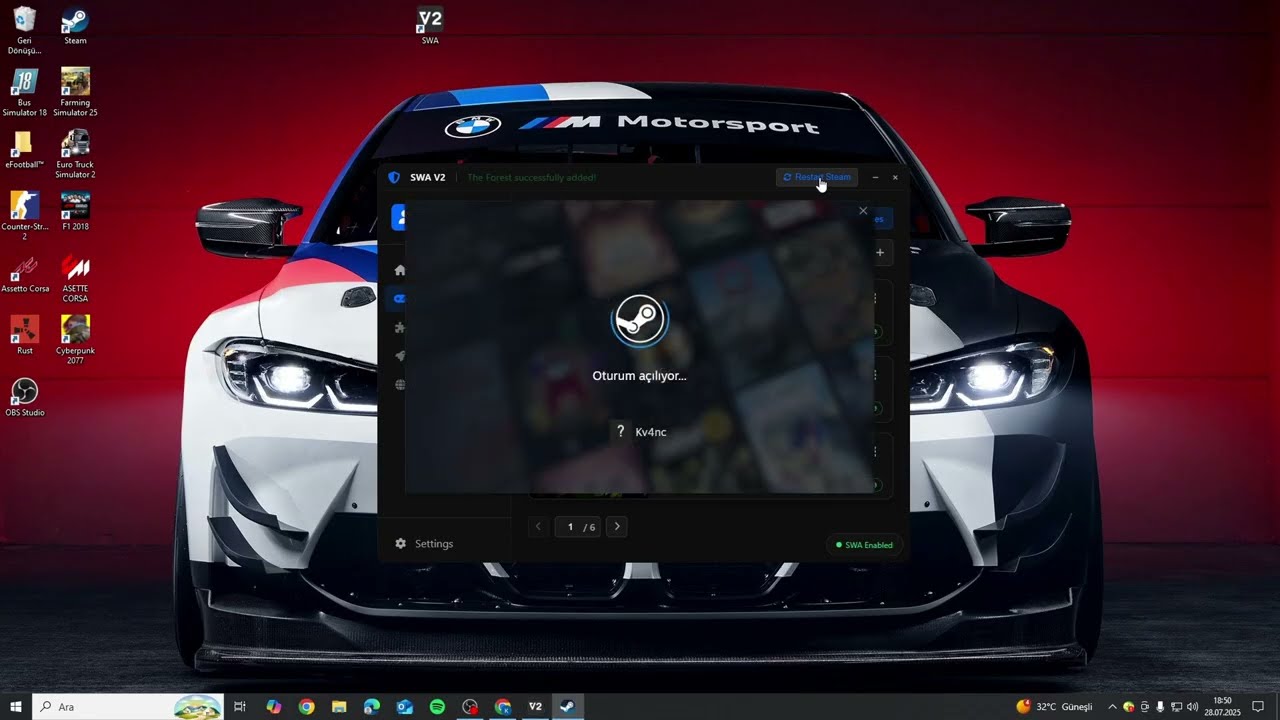Select the eFootball desktop icon
The width and height of the screenshot is (1280, 720).
[25, 150]
